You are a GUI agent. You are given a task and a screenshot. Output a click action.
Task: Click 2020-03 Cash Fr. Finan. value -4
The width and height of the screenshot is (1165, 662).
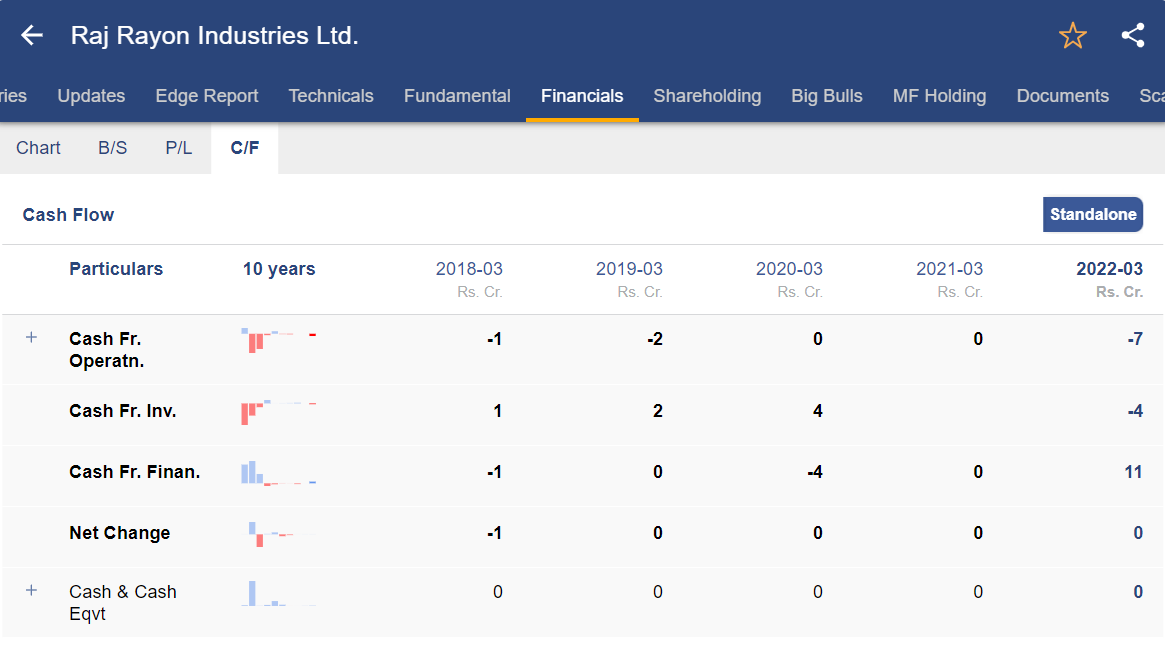(814, 472)
